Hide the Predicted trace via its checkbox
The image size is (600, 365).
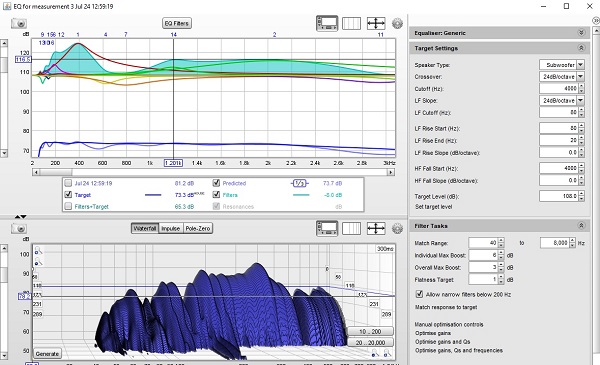point(216,183)
